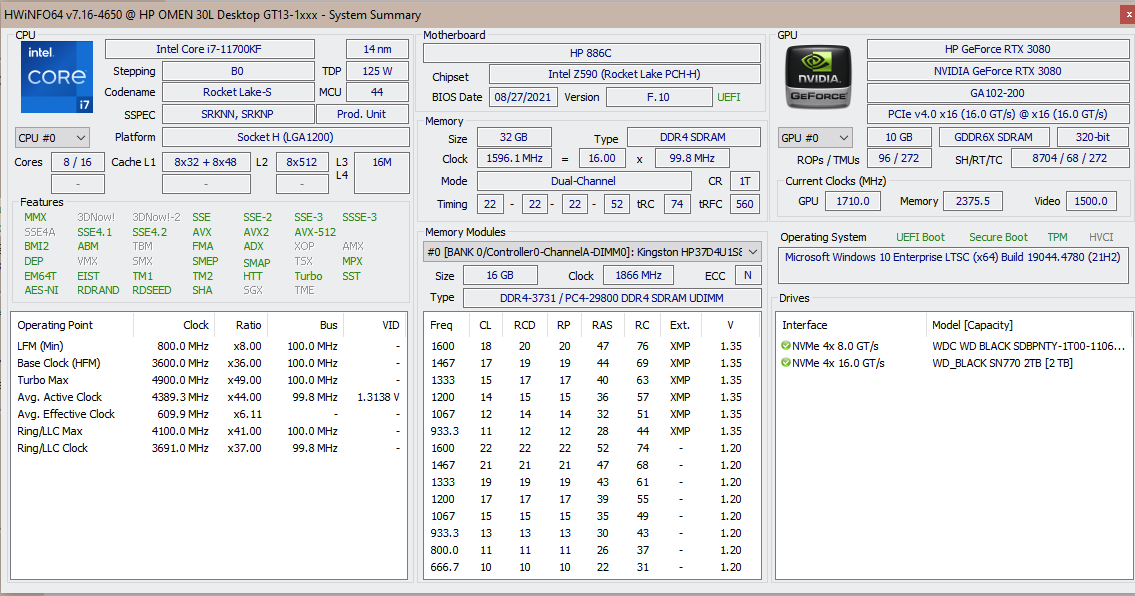Click the Cores 8 / 16 field
The height and width of the screenshot is (596, 1135).
(x=77, y=162)
